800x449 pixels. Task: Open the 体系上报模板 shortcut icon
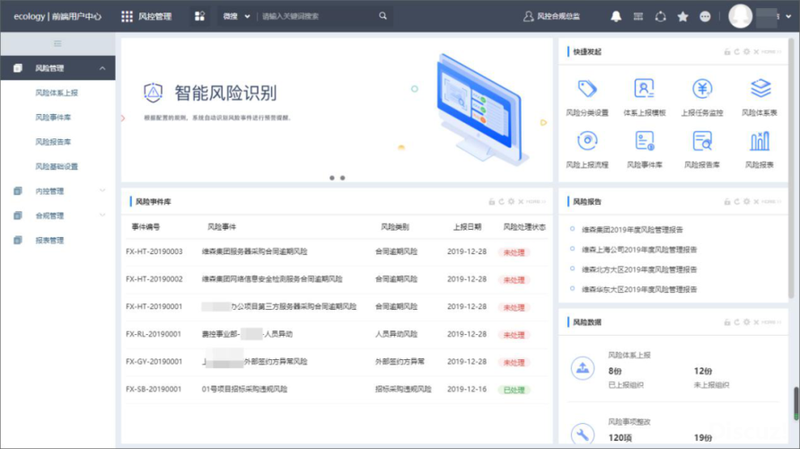pyautogui.click(x=644, y=89)
